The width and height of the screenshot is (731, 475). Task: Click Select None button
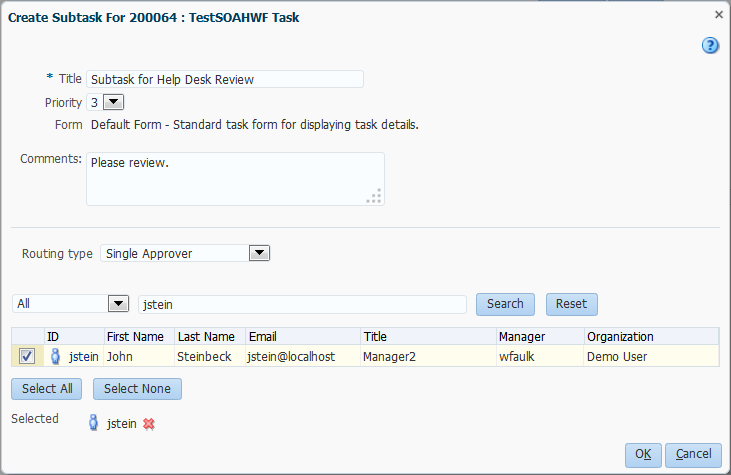click(137, 389)
